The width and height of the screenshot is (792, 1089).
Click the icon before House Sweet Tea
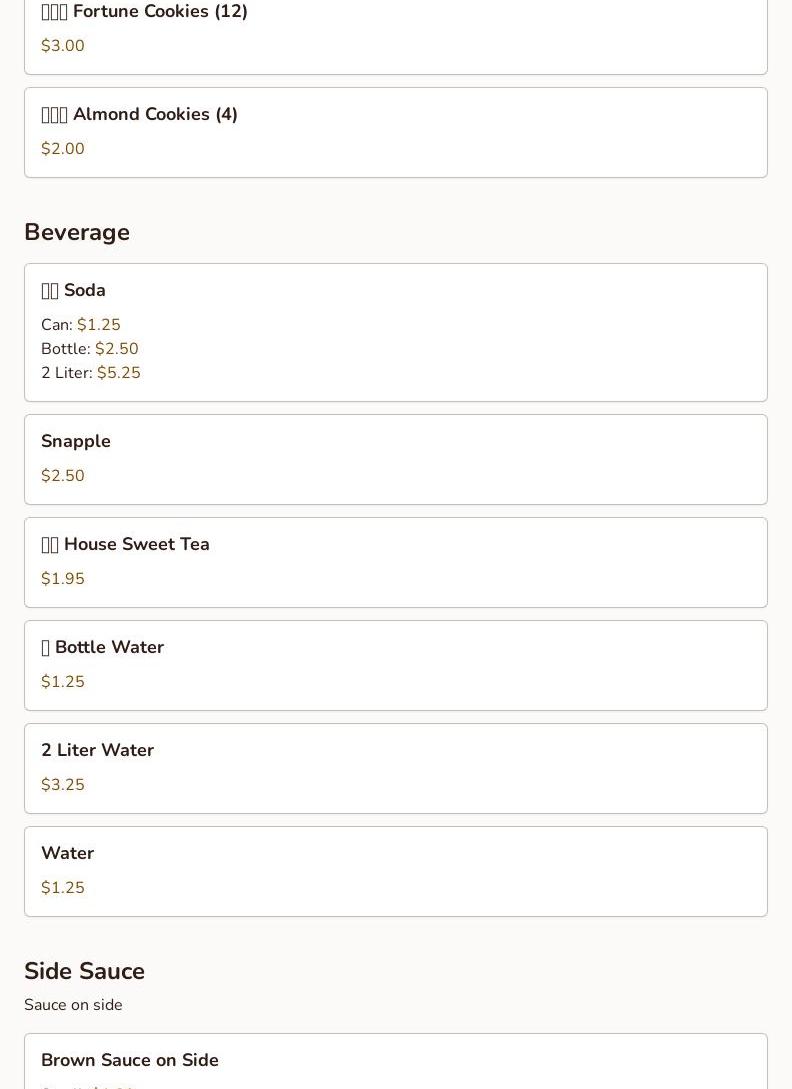click(50, 545)
